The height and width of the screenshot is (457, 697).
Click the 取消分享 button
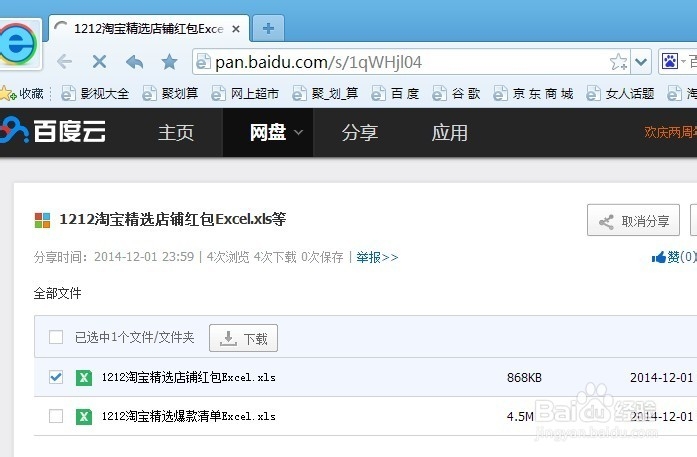(633, 220)
